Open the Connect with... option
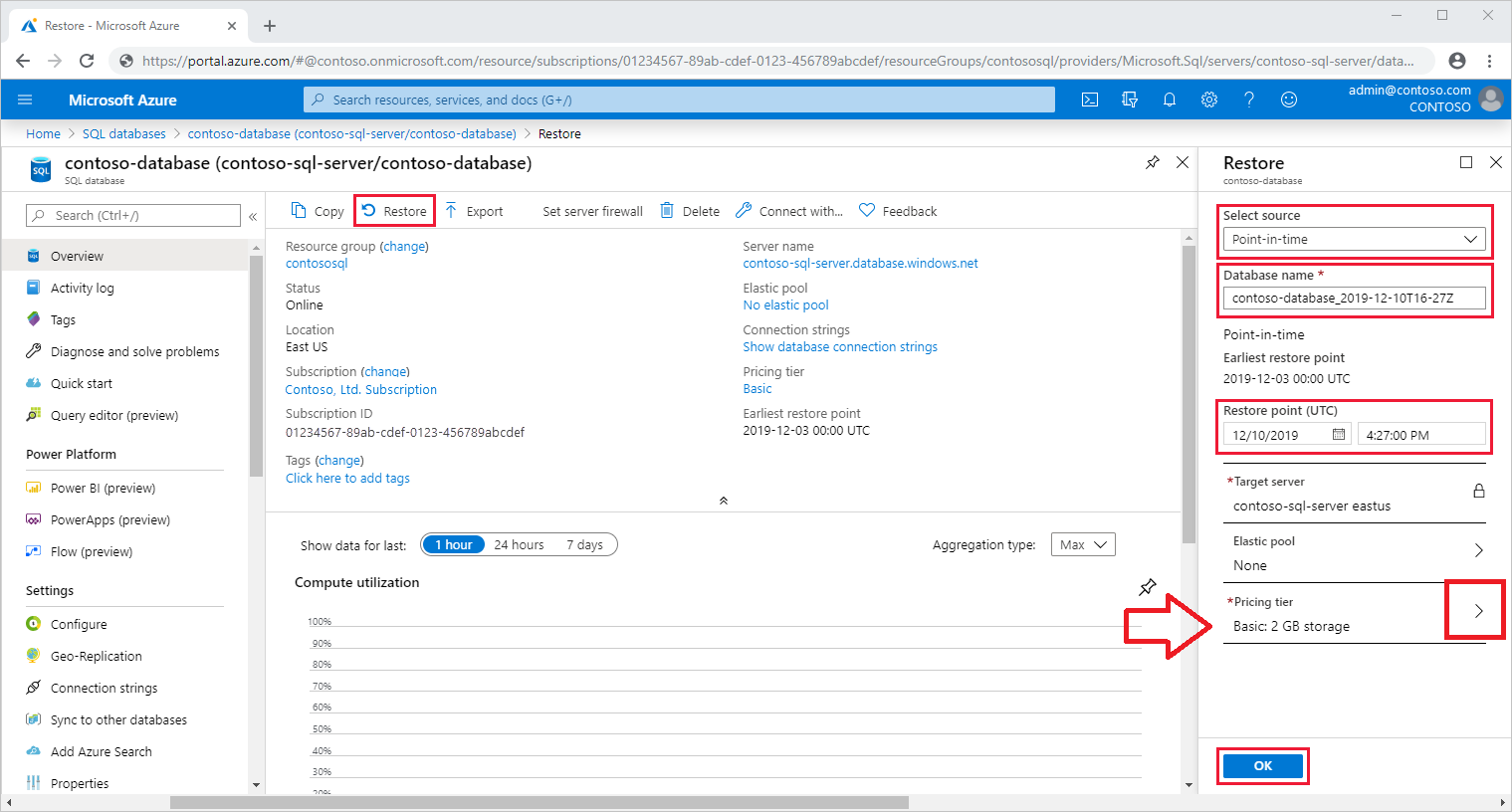 pyautogui.click(x=787, y=210)
